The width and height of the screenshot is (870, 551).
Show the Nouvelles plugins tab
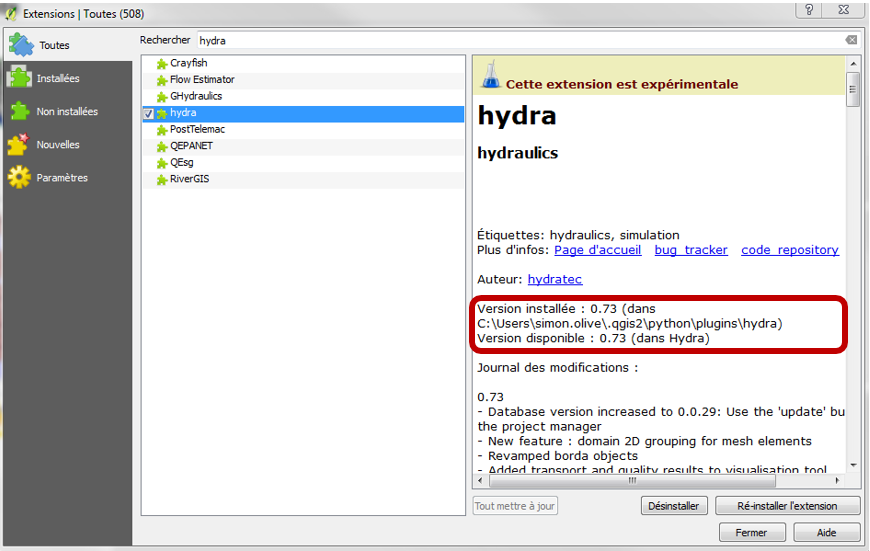pyautogui.click(x=68, y=145)
